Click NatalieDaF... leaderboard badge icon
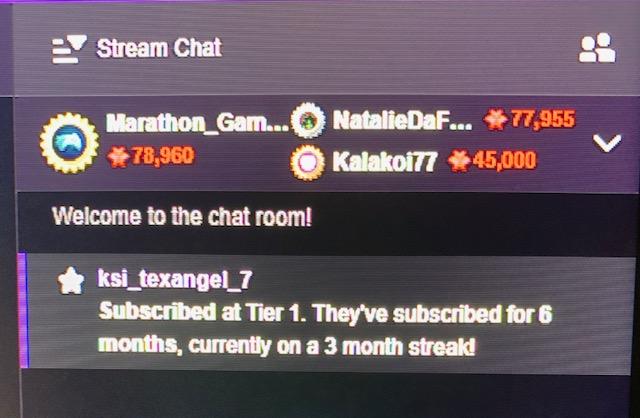Image resolution: width=640 pixels, height=418 pixels. click(308, 120)
